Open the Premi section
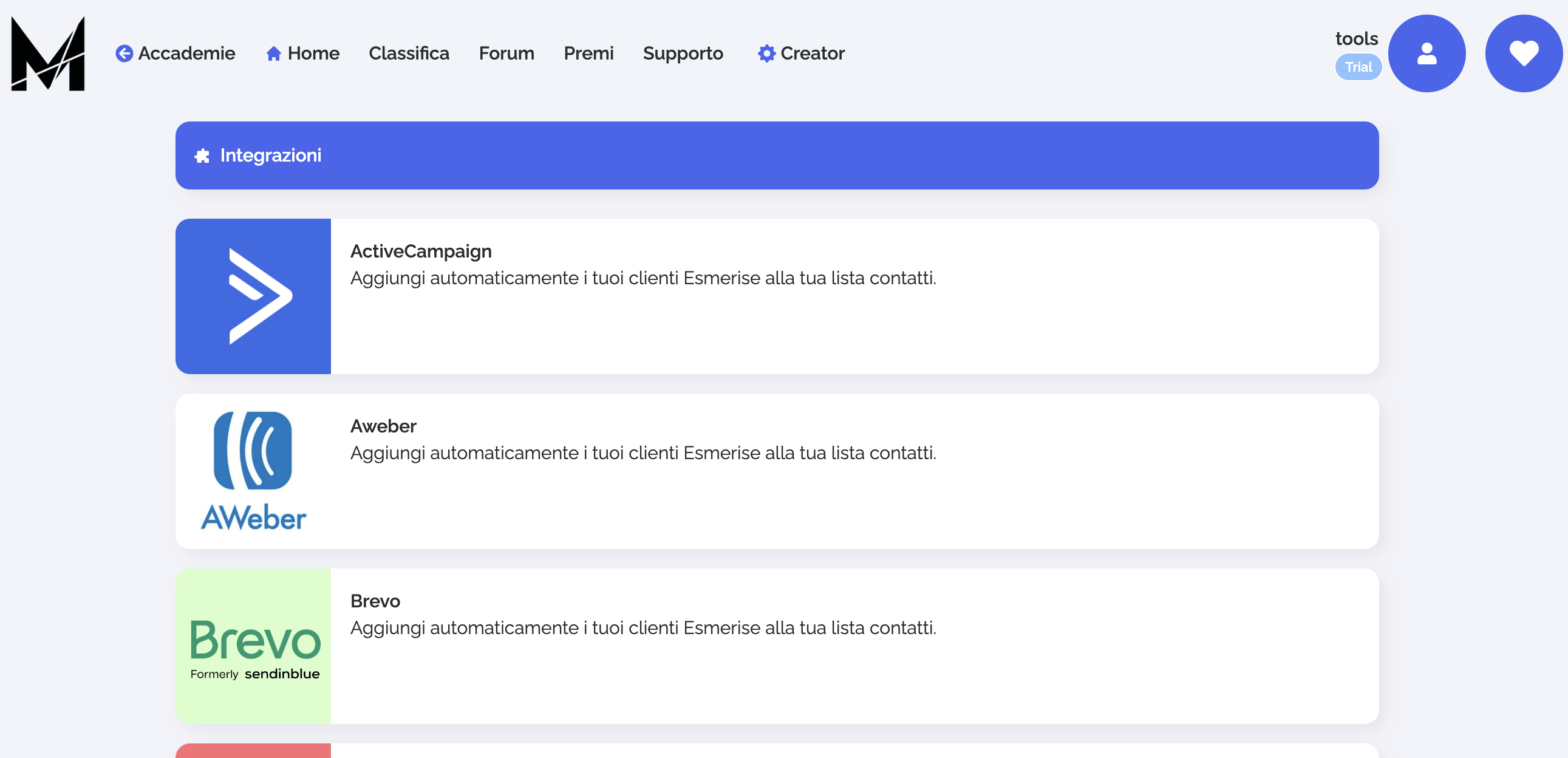This screenshot has height=758, width=1568. click(x=588, y=53)
